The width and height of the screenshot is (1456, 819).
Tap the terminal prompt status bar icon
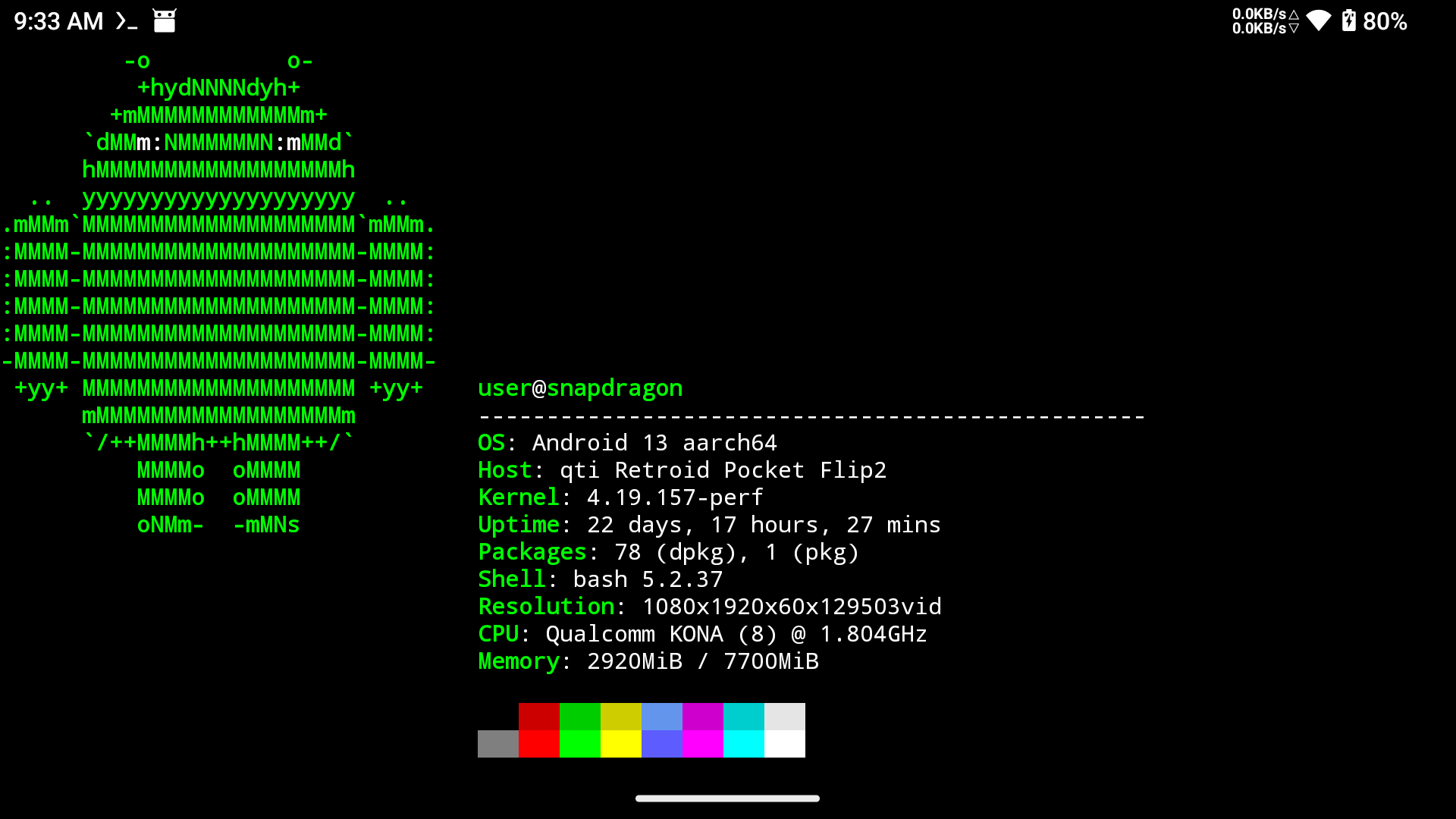click(x=127, y=20)
